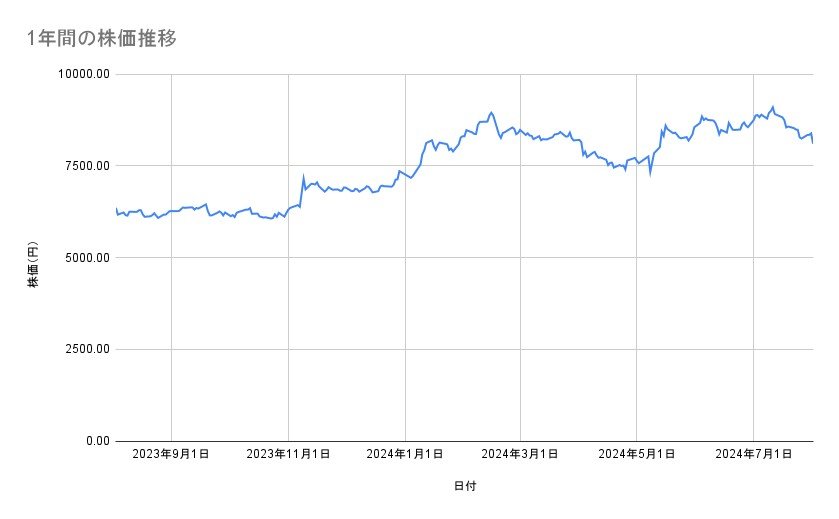Click the sharp dip in the line in May 2024
839x519 pixels.
coord(650,173)
